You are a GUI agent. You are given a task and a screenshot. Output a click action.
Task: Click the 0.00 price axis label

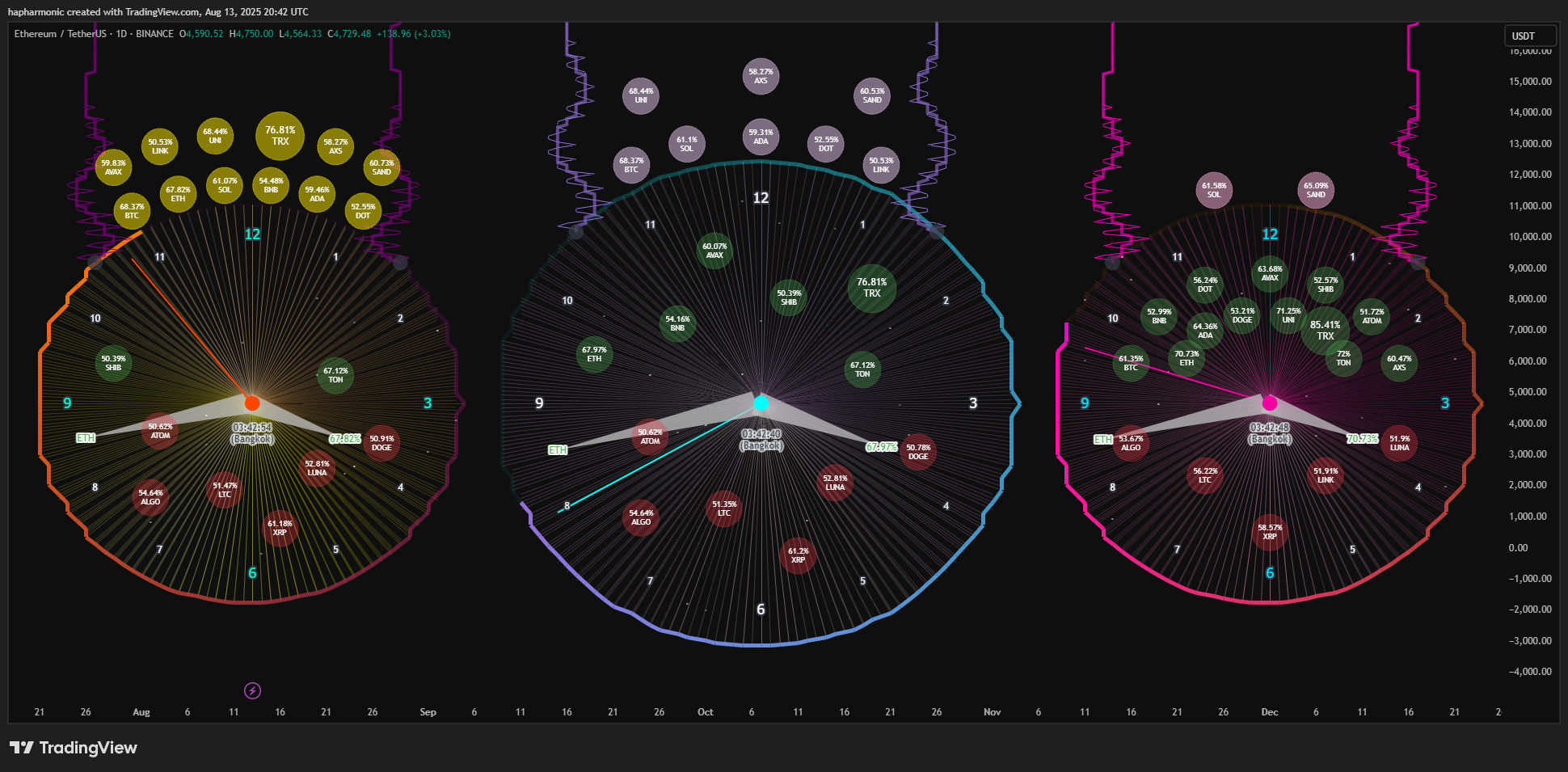click(1518, 547)
